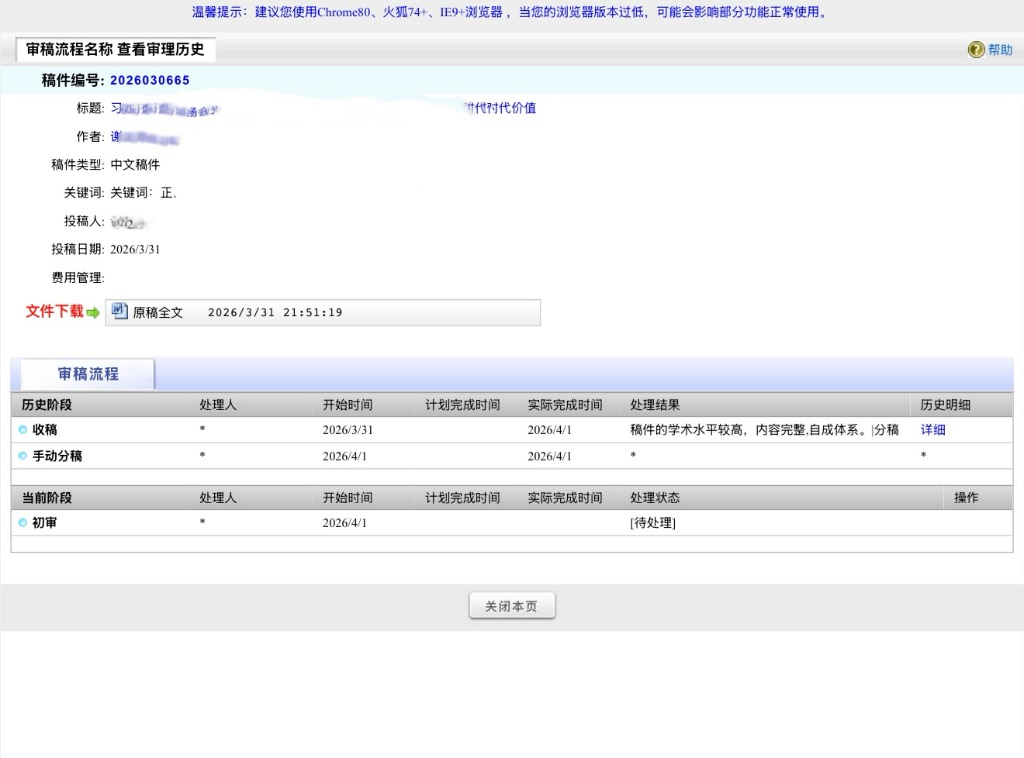This screenshot has height=758, width=1024.
Task: Switch to the 审稿流程 tab
Action: tap(88, 374)
